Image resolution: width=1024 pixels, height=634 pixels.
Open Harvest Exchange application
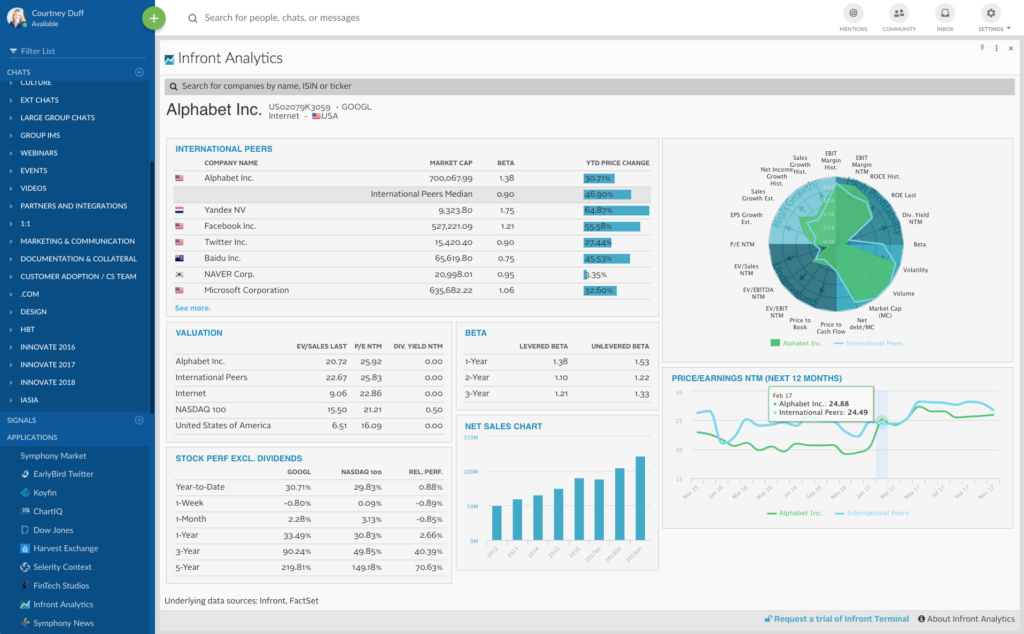click(65, 548)
